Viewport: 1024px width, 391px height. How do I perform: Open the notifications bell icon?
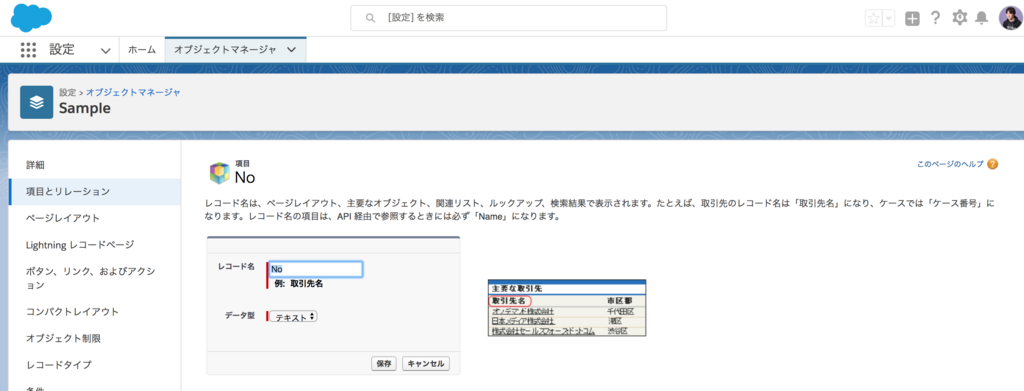981,19
